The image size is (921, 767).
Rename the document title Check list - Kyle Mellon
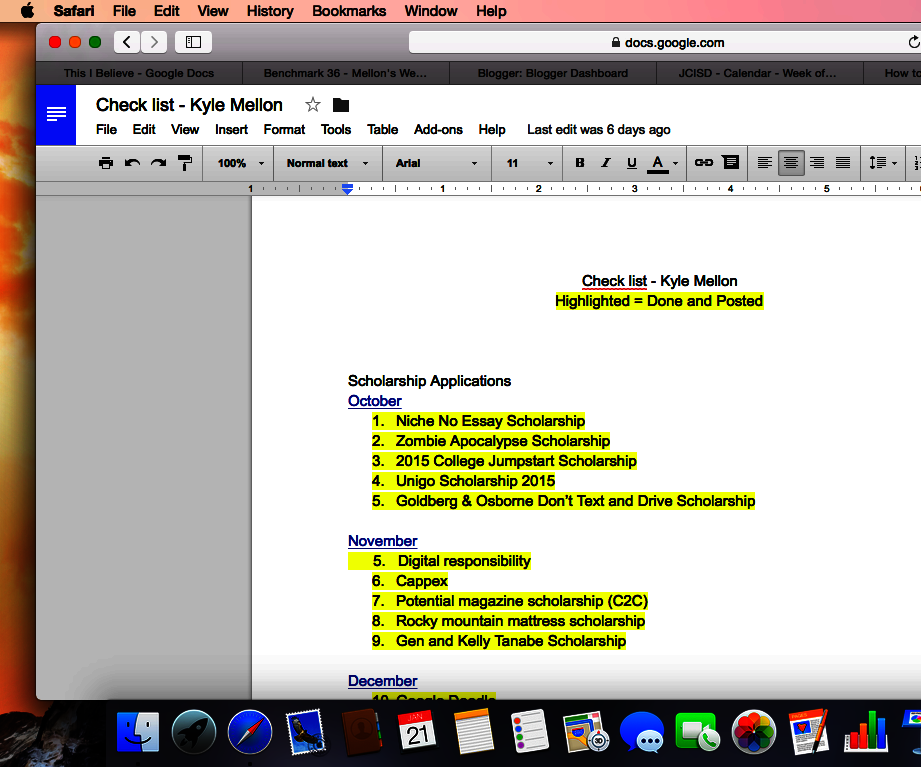coord(189,105)
